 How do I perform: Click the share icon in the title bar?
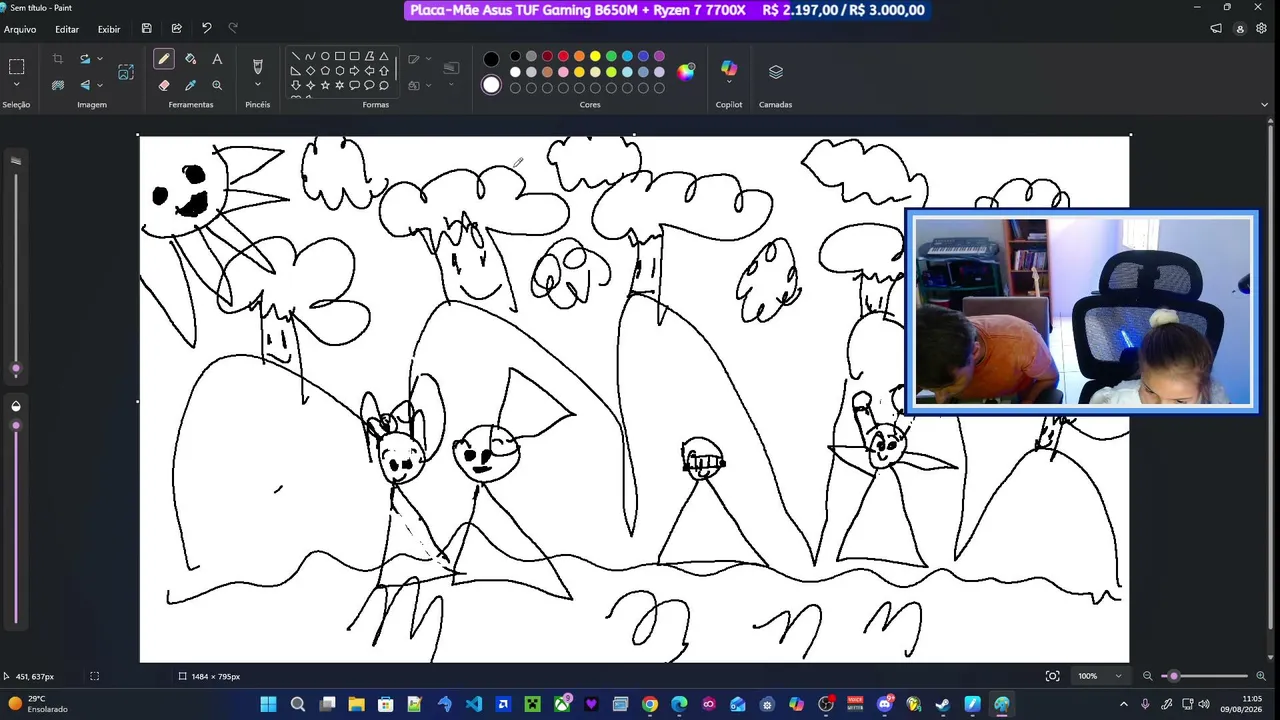coord(177,29)
